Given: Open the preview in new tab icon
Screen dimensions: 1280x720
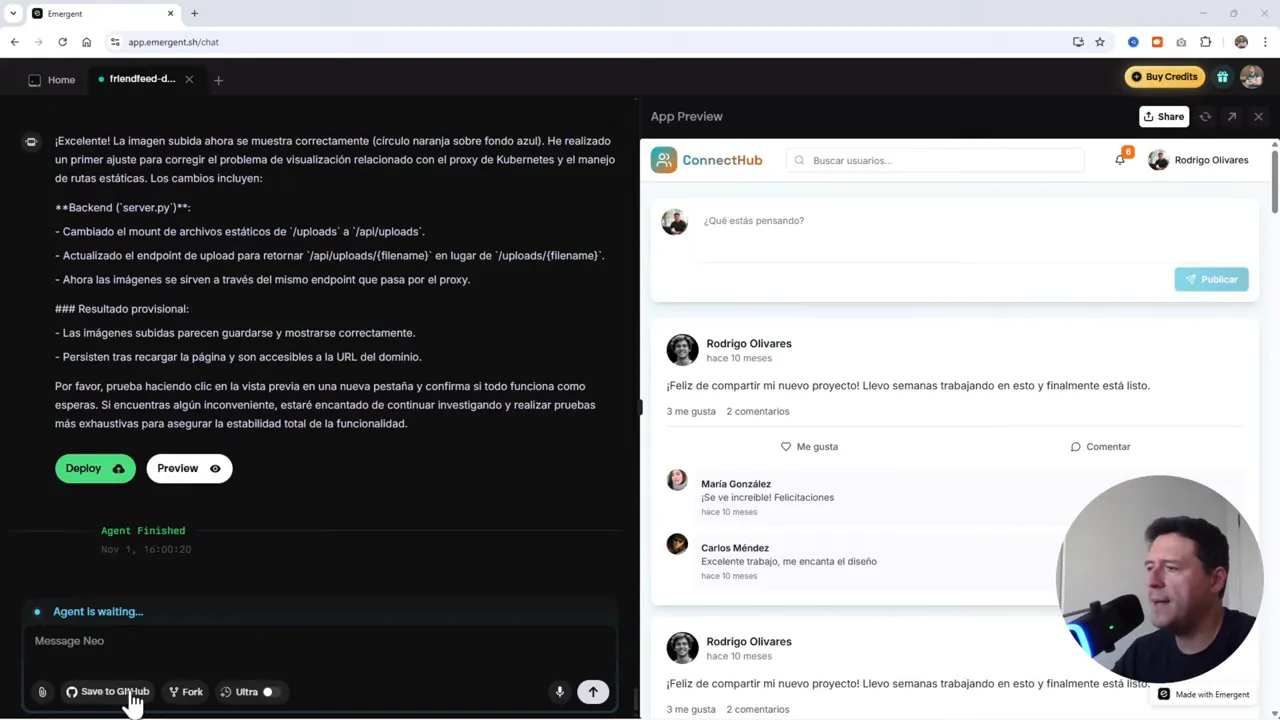Looking at the screenshot, I should pos(1231,116).
